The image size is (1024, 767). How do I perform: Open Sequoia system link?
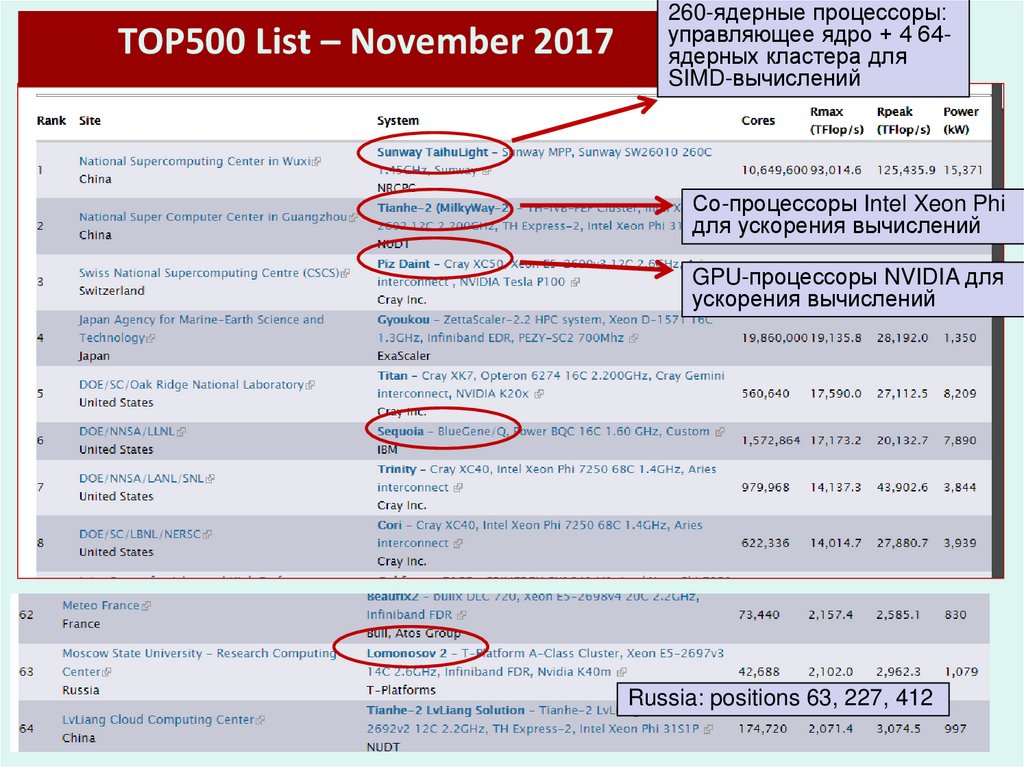click(x=400, y=431)
